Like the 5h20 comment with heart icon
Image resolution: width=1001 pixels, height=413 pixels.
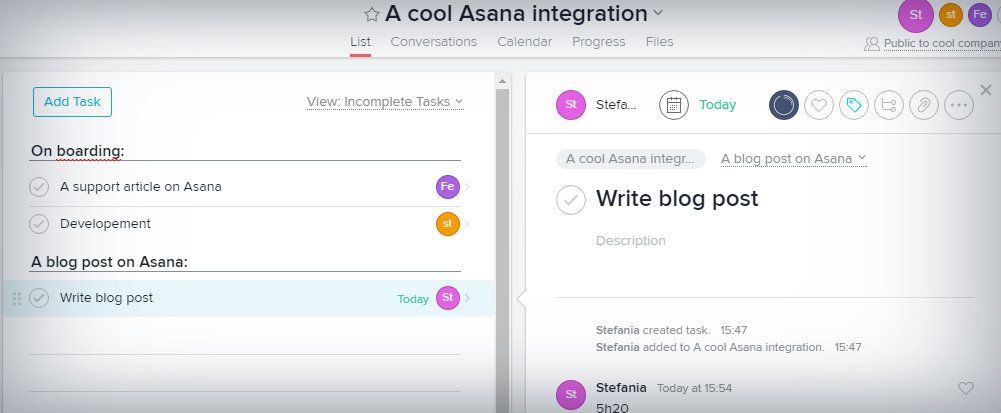coord(966,388)
